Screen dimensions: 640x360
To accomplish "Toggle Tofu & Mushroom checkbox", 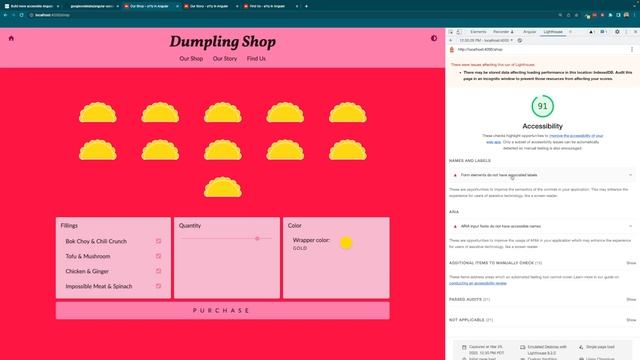I will pyautogui.click(x=158, y=256).
